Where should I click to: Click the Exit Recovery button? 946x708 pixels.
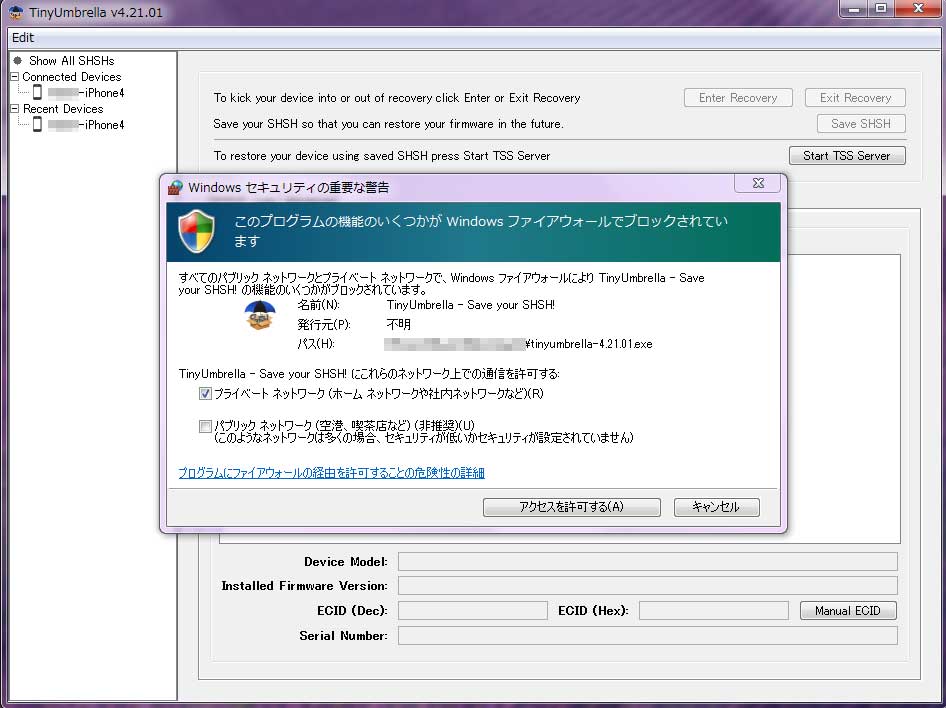click(856, 98)
